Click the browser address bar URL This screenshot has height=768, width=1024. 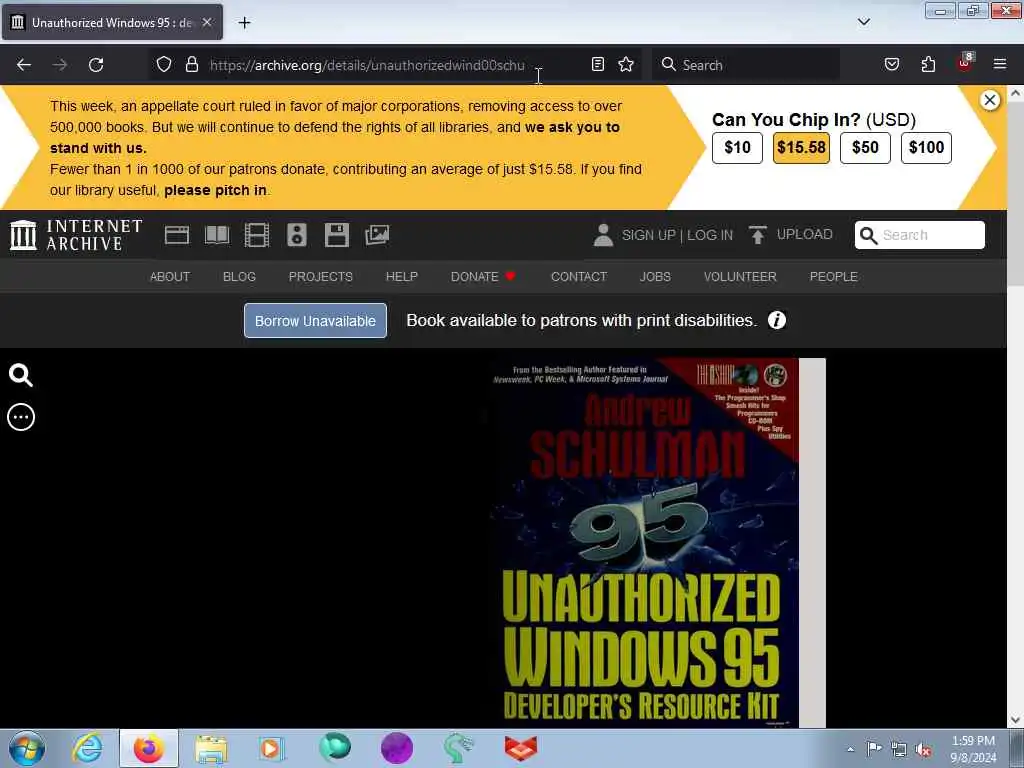click(x=367, y=65)
